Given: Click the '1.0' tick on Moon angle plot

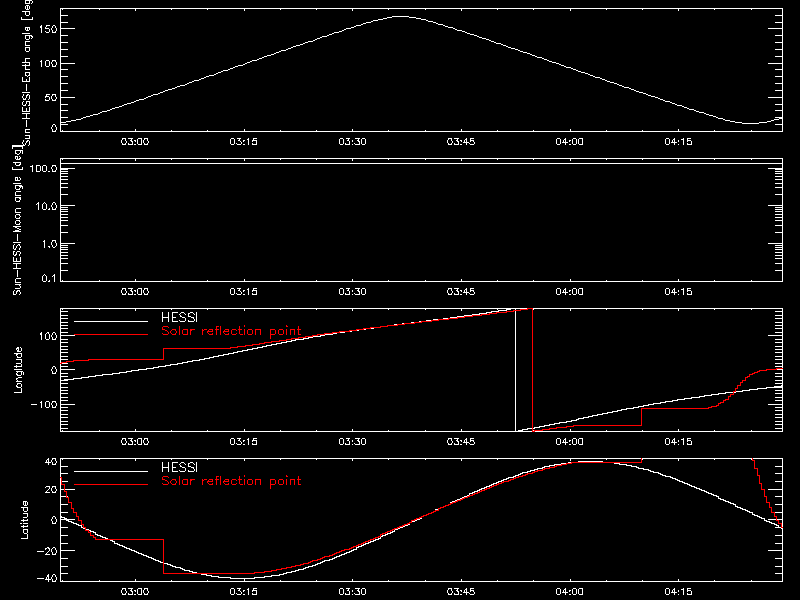Looking at the screenshot, I should coord(49,244).
